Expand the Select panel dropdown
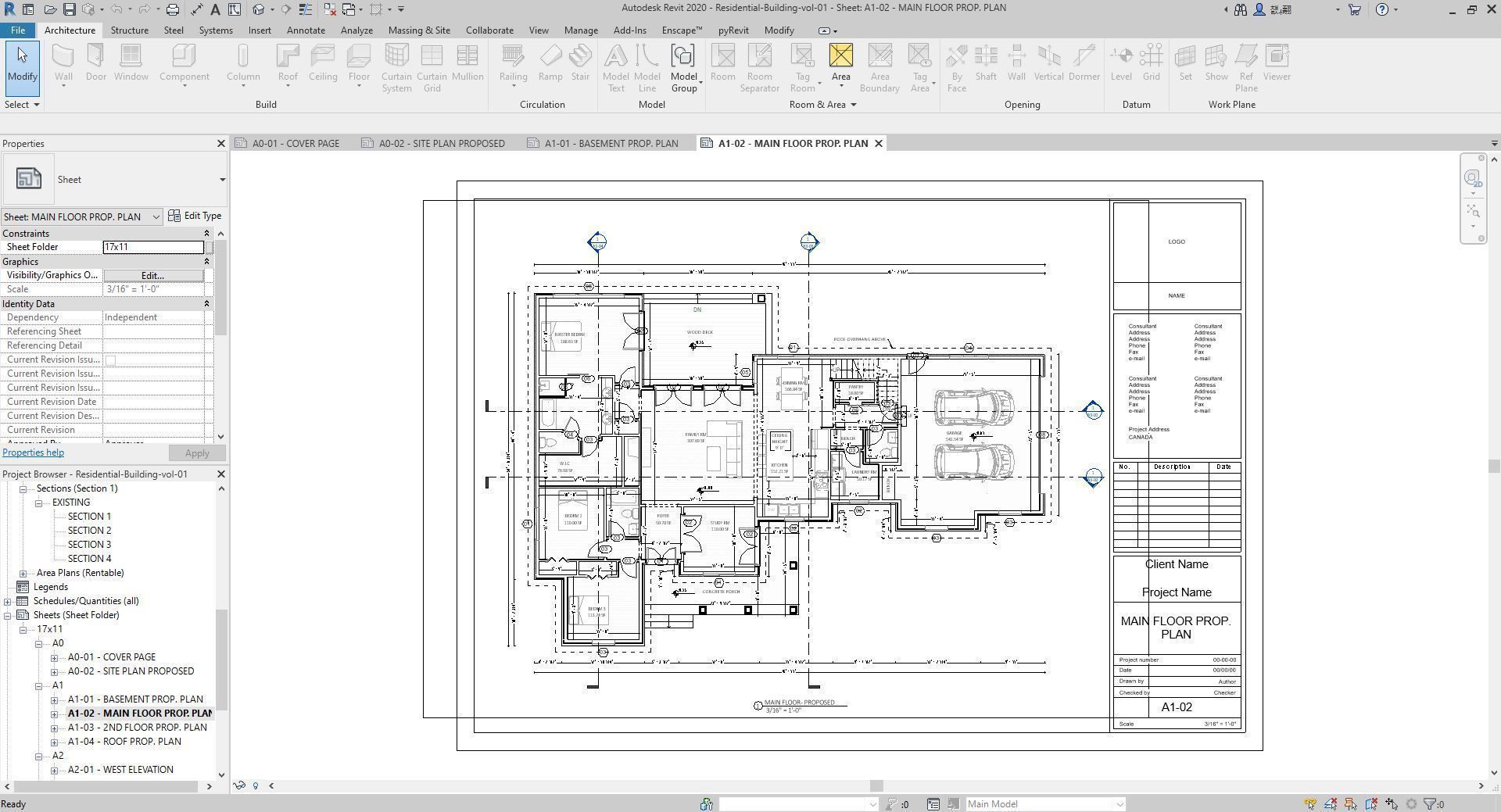The image size is (1501, 812). (23, 105)
